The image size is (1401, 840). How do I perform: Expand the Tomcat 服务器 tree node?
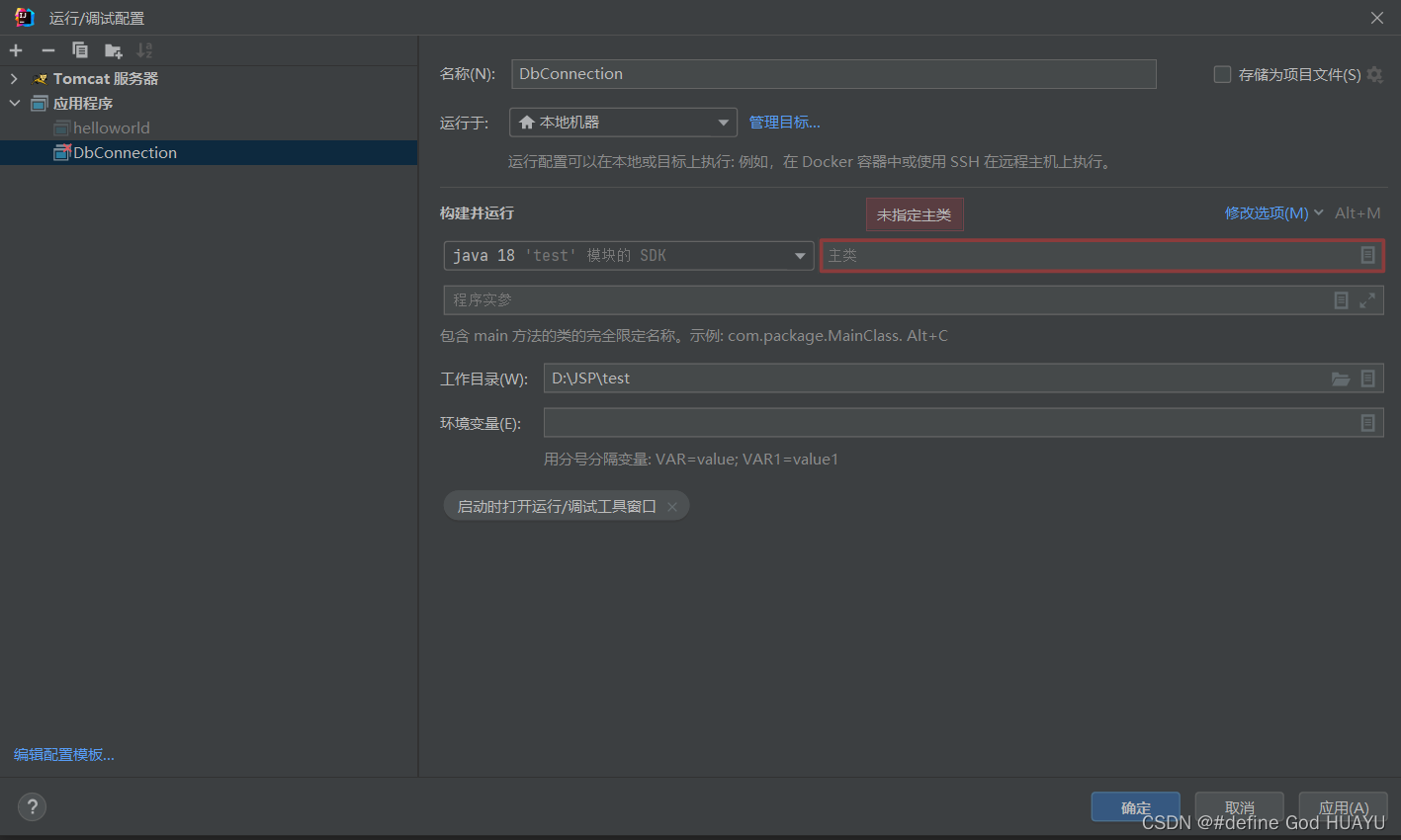pos(15,78)
